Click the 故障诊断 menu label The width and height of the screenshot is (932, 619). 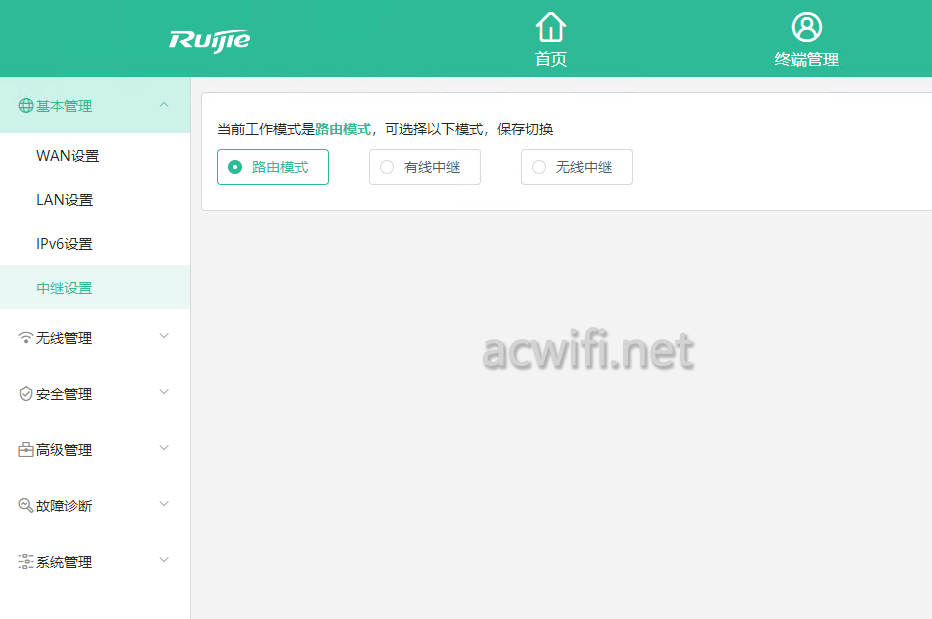[x=64, y=505]
